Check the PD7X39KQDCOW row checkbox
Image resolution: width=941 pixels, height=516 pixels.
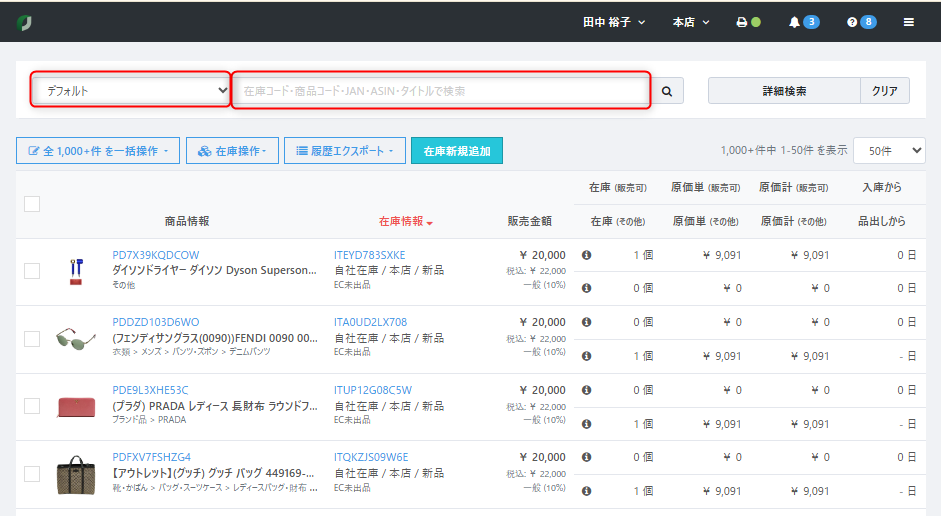point(32,271)
